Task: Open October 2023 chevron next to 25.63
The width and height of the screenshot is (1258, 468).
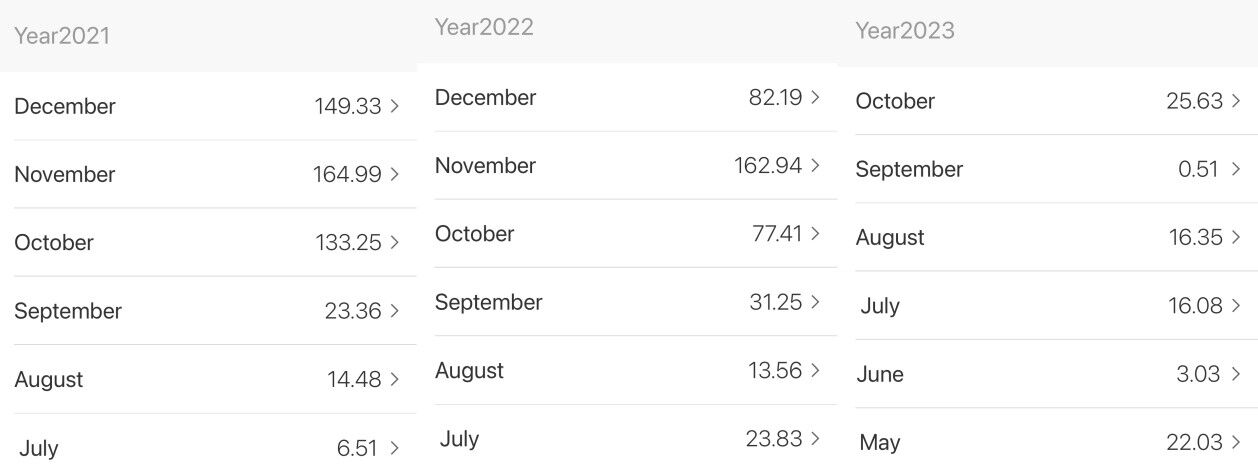Action: click(x=1237, y=101)
